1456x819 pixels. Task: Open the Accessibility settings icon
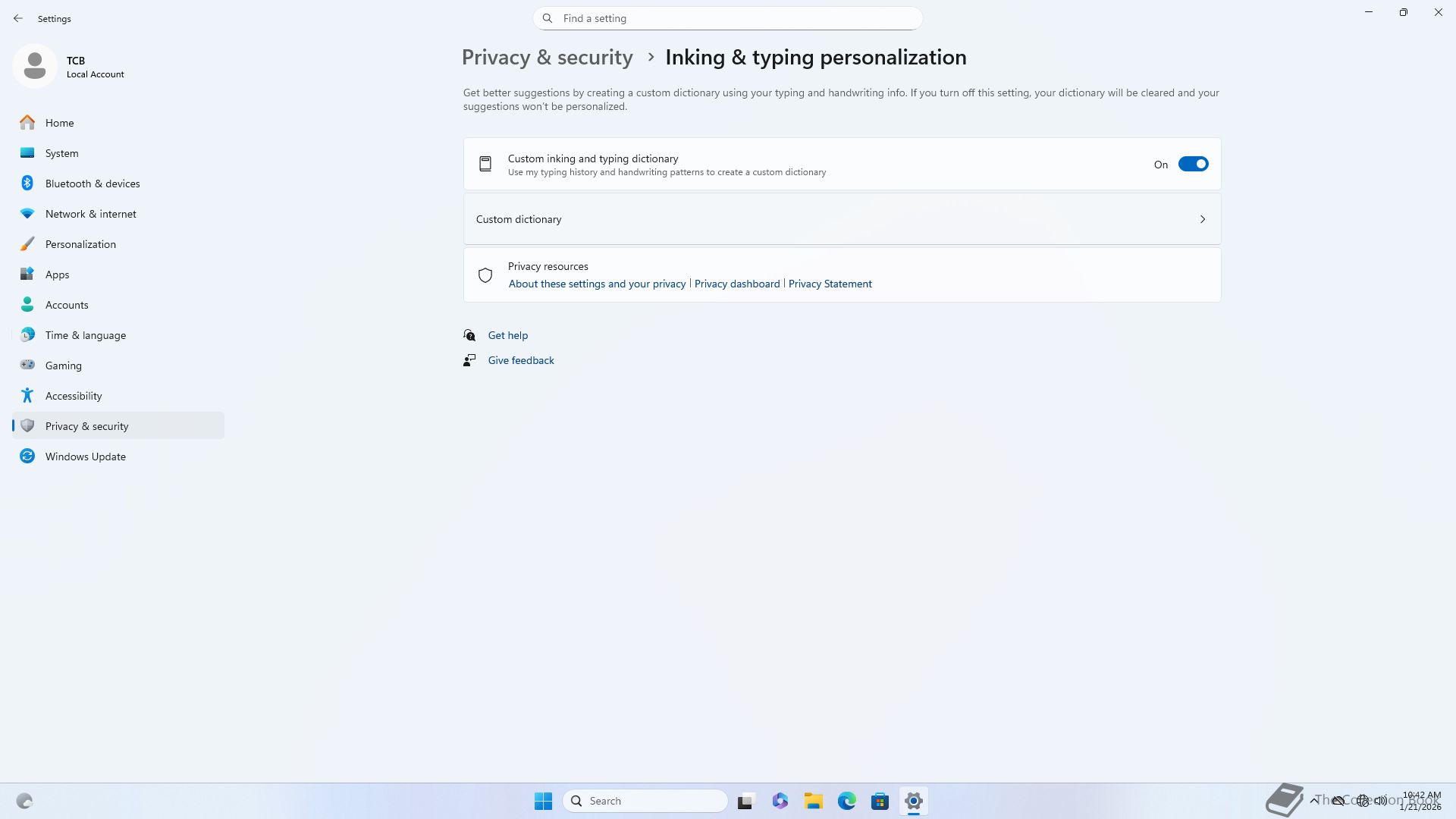point(27,396)
